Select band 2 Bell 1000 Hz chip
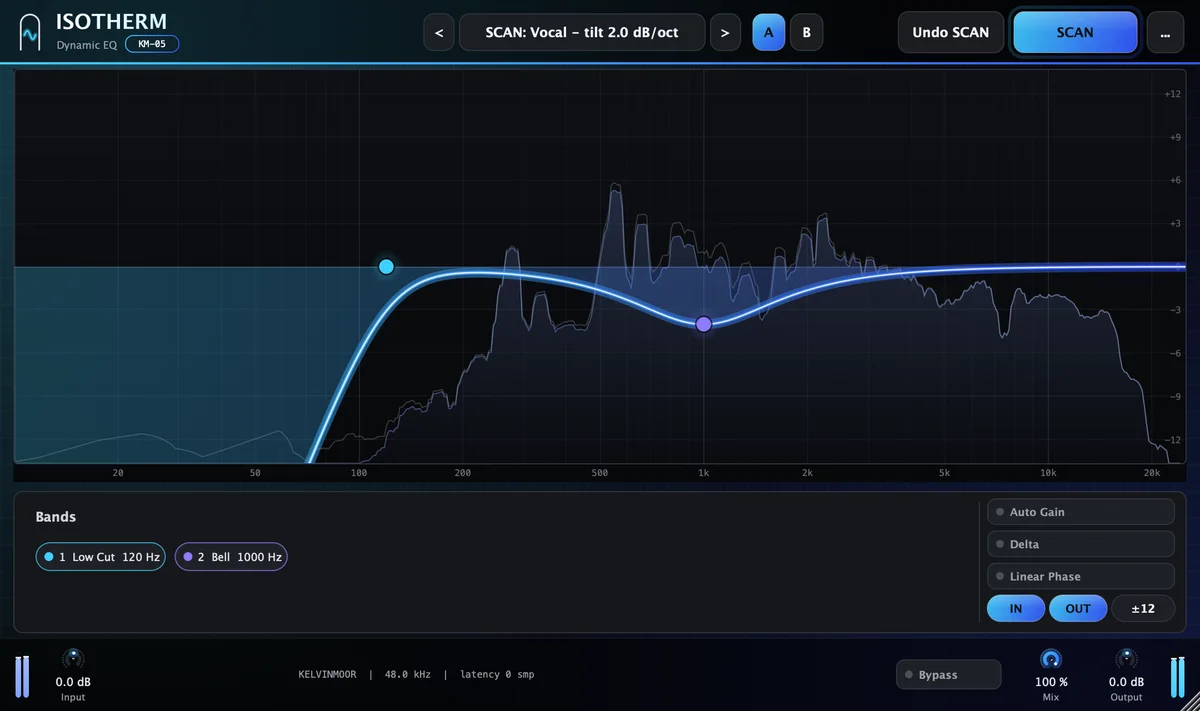1200x711 pixels. coord(231,557)
